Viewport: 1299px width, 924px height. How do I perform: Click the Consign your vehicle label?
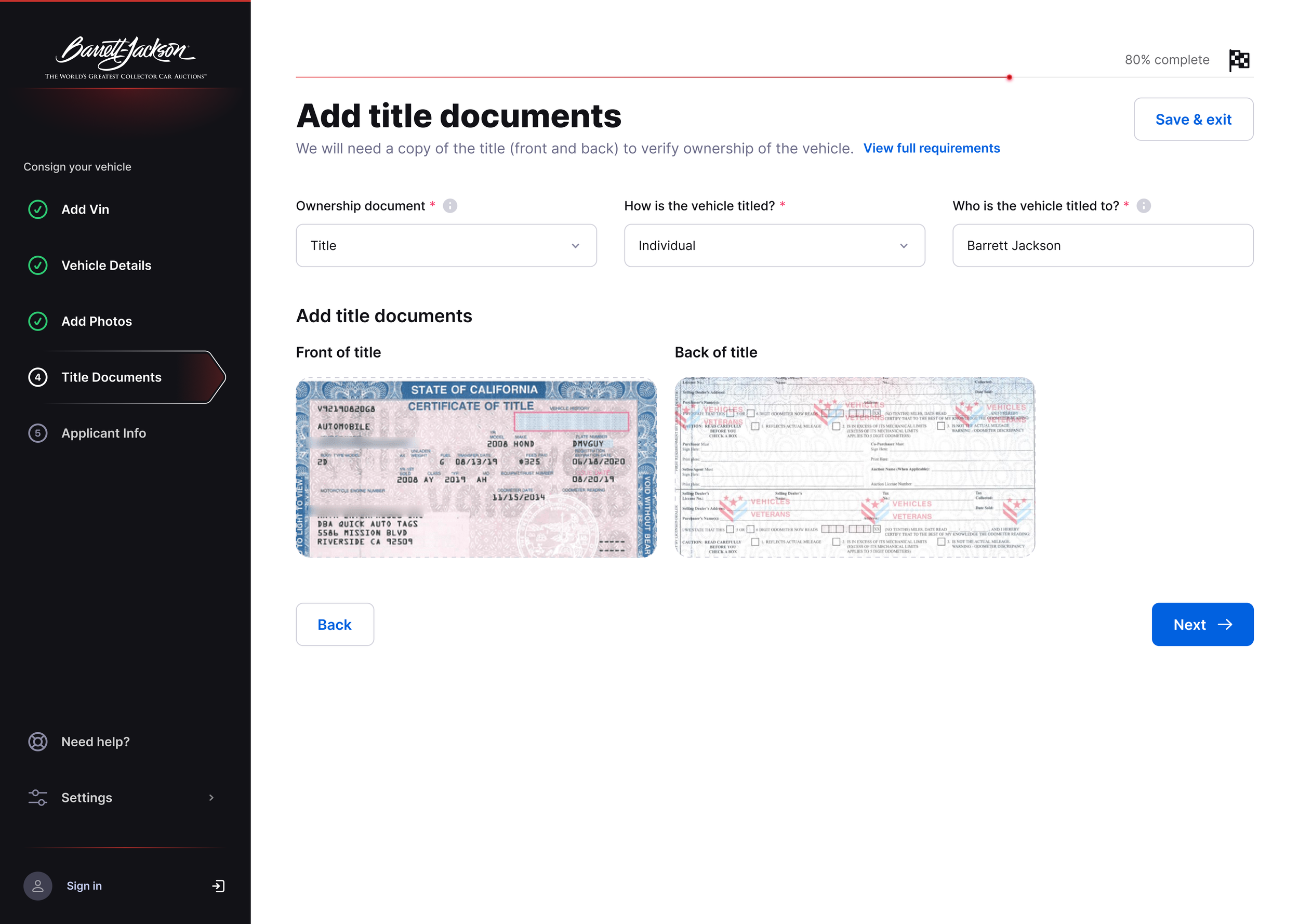[77, 167]
